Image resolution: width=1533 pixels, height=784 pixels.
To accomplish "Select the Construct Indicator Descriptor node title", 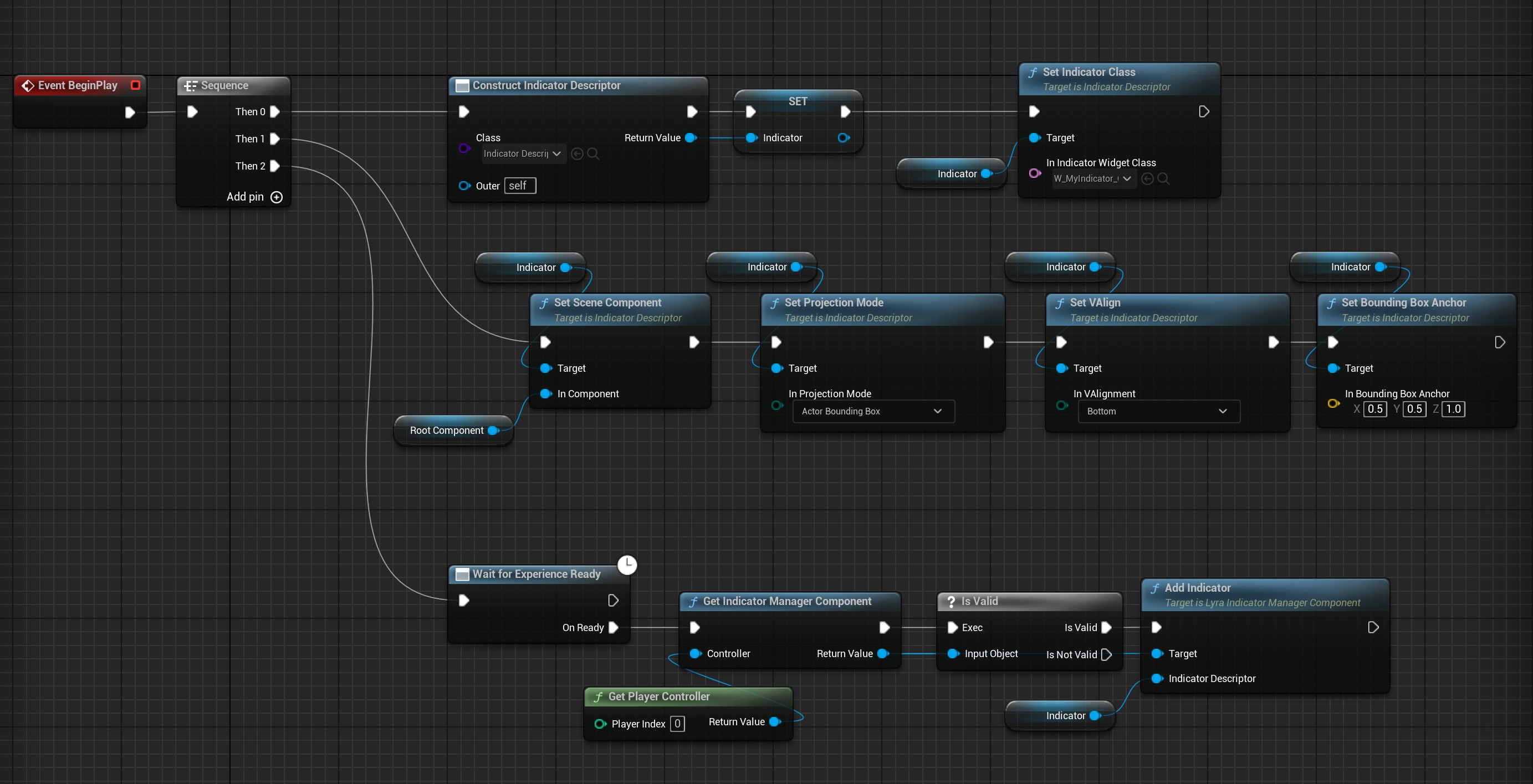I will 546,85.
